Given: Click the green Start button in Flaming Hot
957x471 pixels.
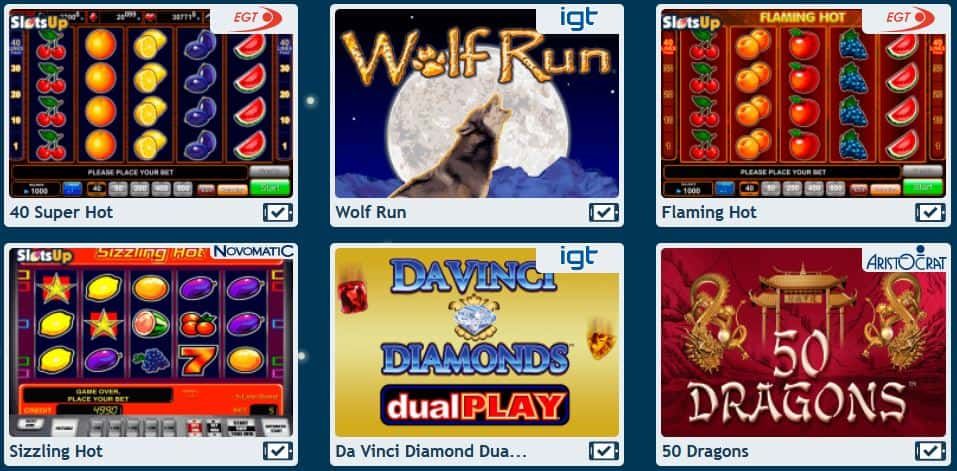Looking at the screenshot, I should pyautogui.click(x=922, y=188).
